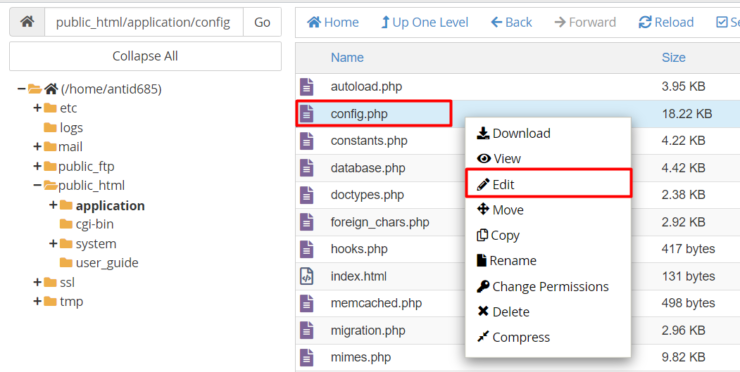Click the memcached.php file icon

click(307, 303)
